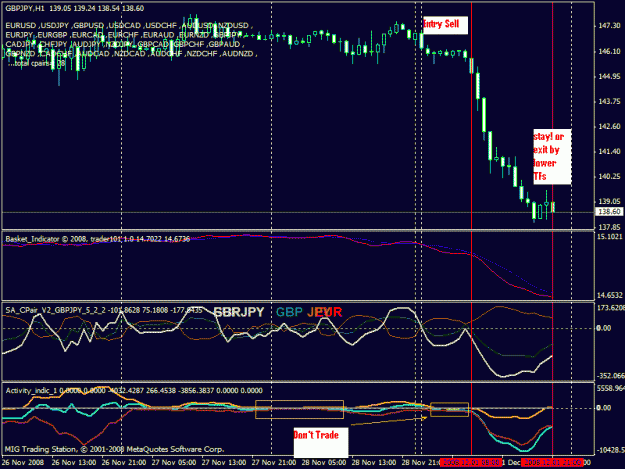Click the 140.25 price scale label

click(x=609, y=177)
